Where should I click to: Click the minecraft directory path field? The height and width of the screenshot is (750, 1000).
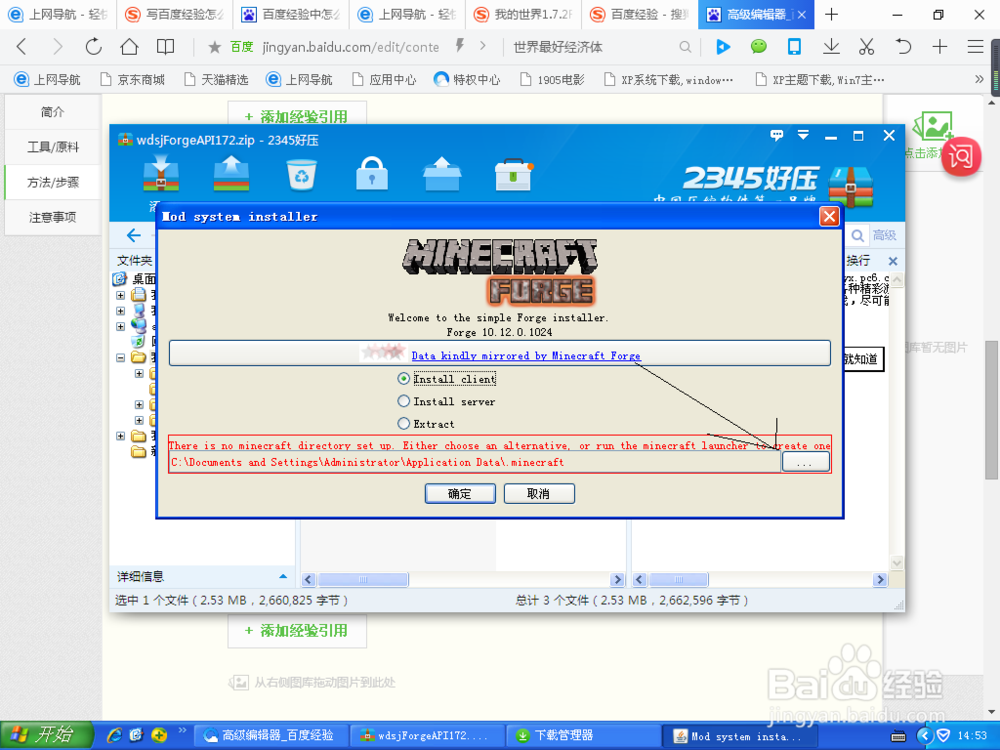point(475,462)
